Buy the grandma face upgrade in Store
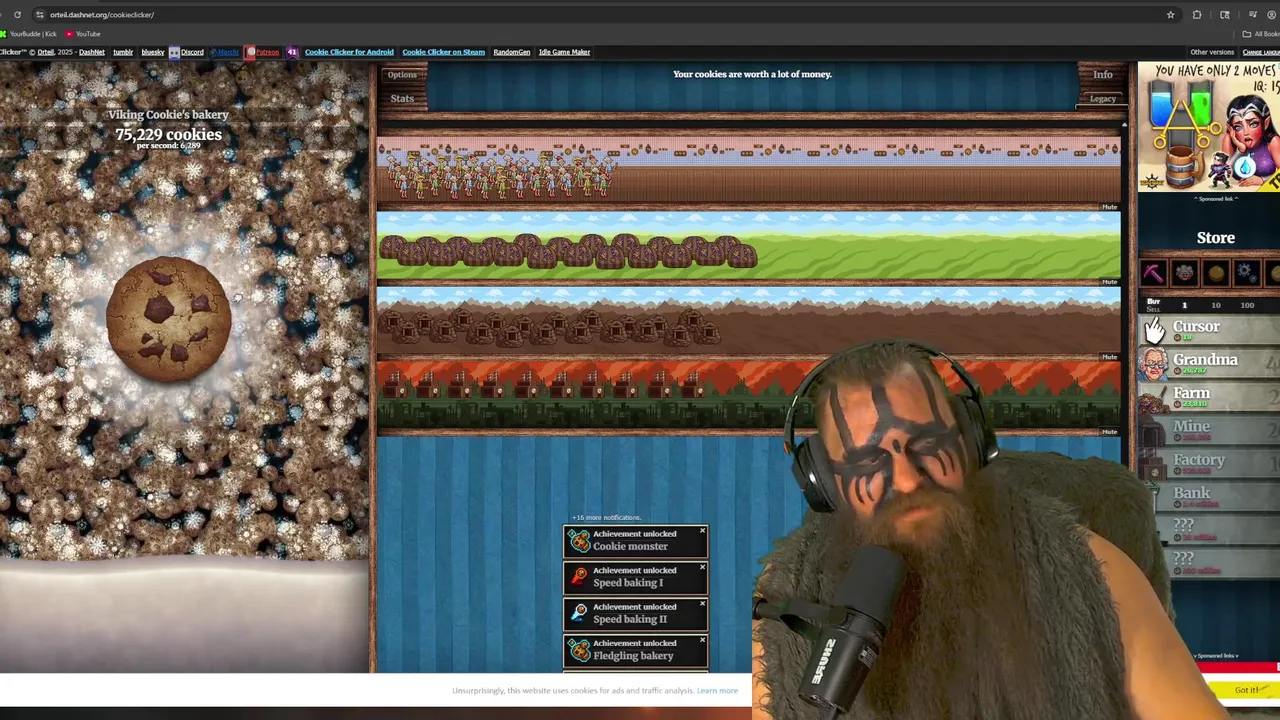This screenshot has width=1280, height=720. coord(1184,273)
